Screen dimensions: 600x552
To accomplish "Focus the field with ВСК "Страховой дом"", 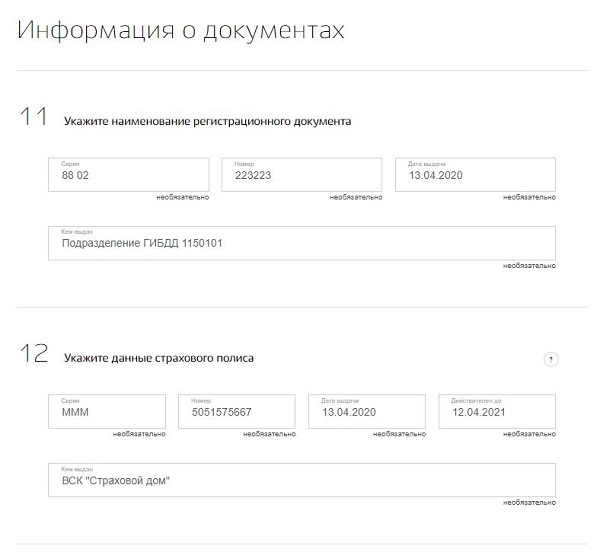I will 302,480.
